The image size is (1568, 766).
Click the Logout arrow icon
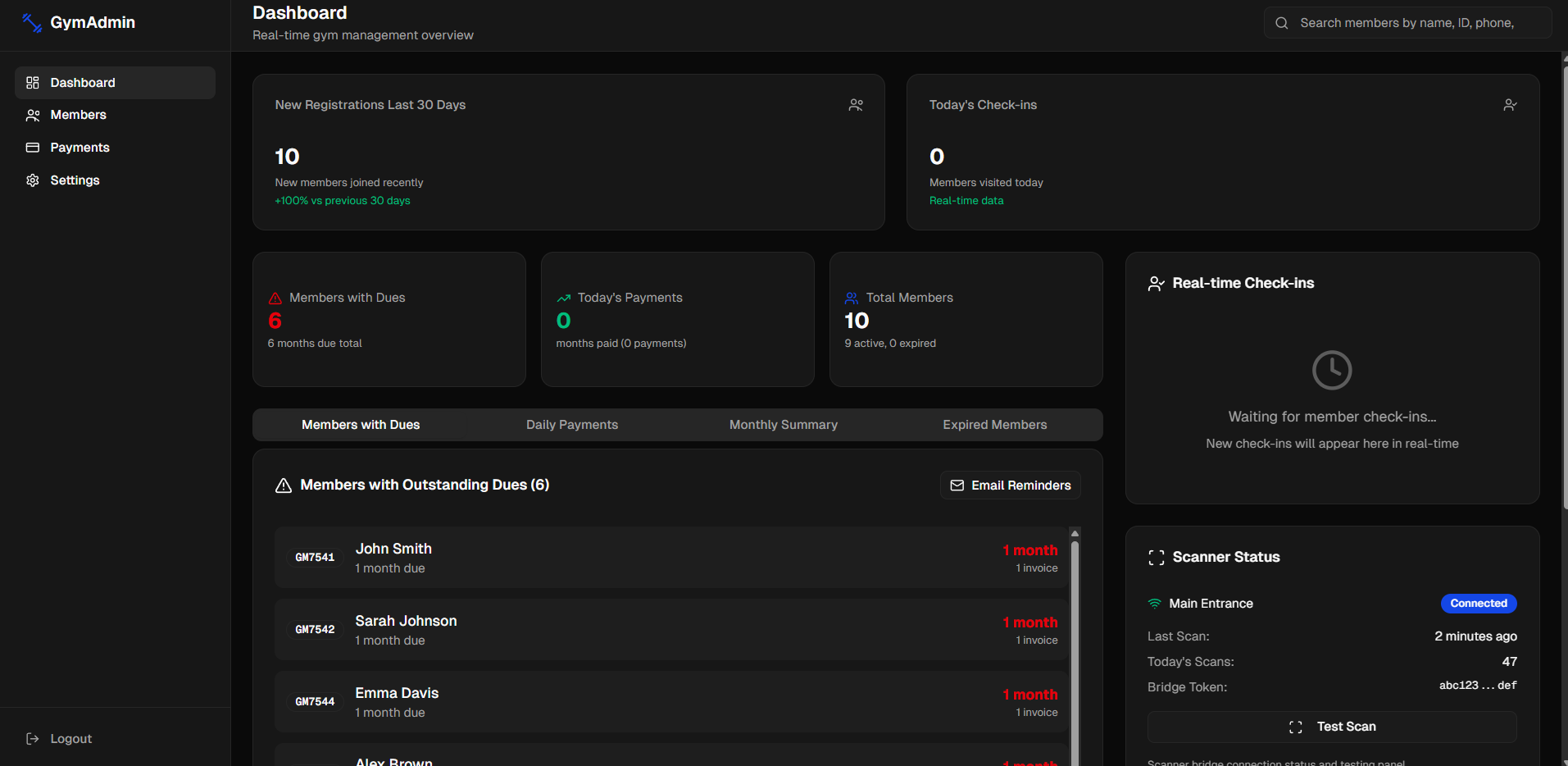[x=33, y=739]
